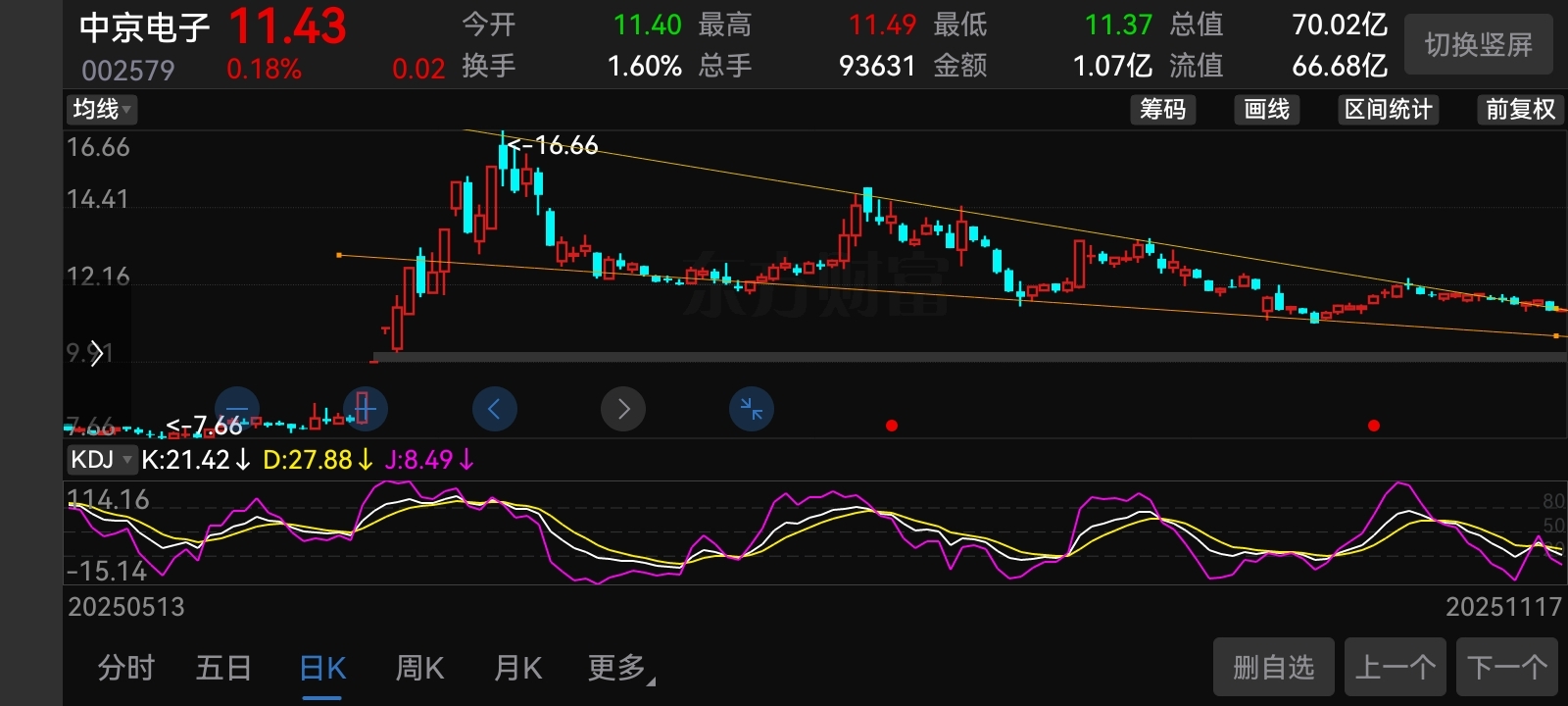Click the gray horizontal price-level bar on chart

[x=970, y=357]
